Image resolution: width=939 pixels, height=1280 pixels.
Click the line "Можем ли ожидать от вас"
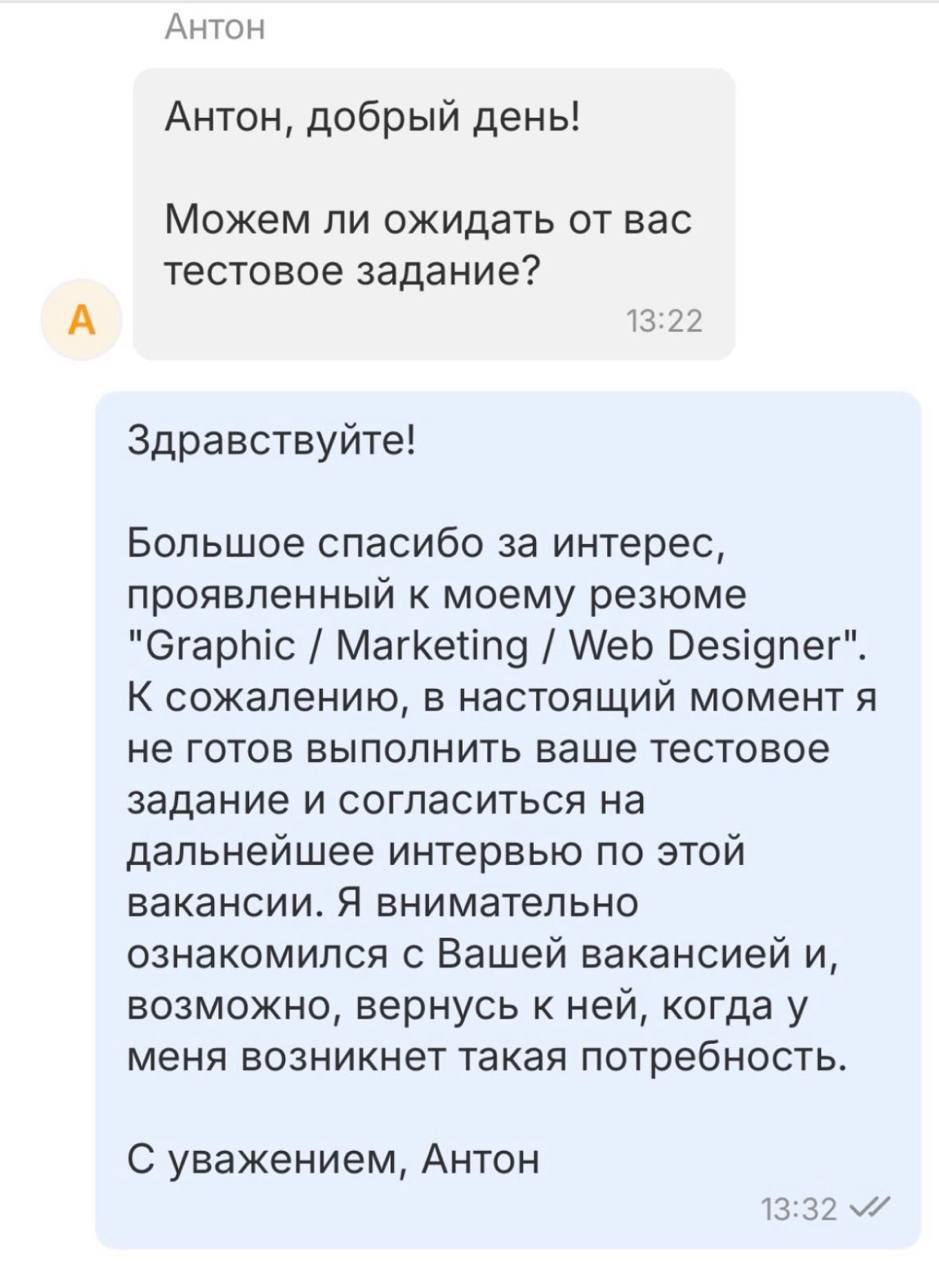click(428, 218)
